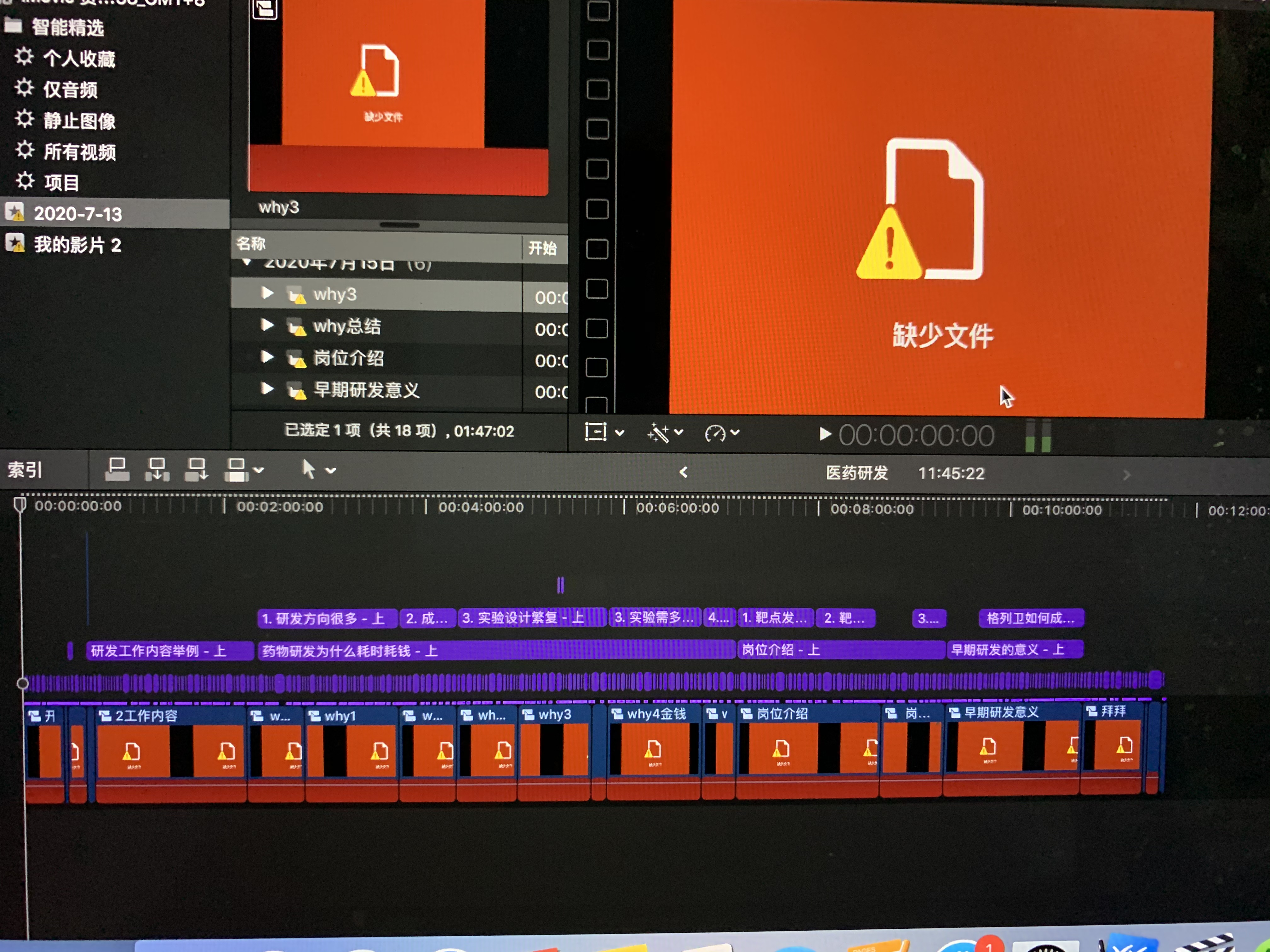Select 仅音频 smart collection
This screenshot has height=952, width=1270.
70,89
